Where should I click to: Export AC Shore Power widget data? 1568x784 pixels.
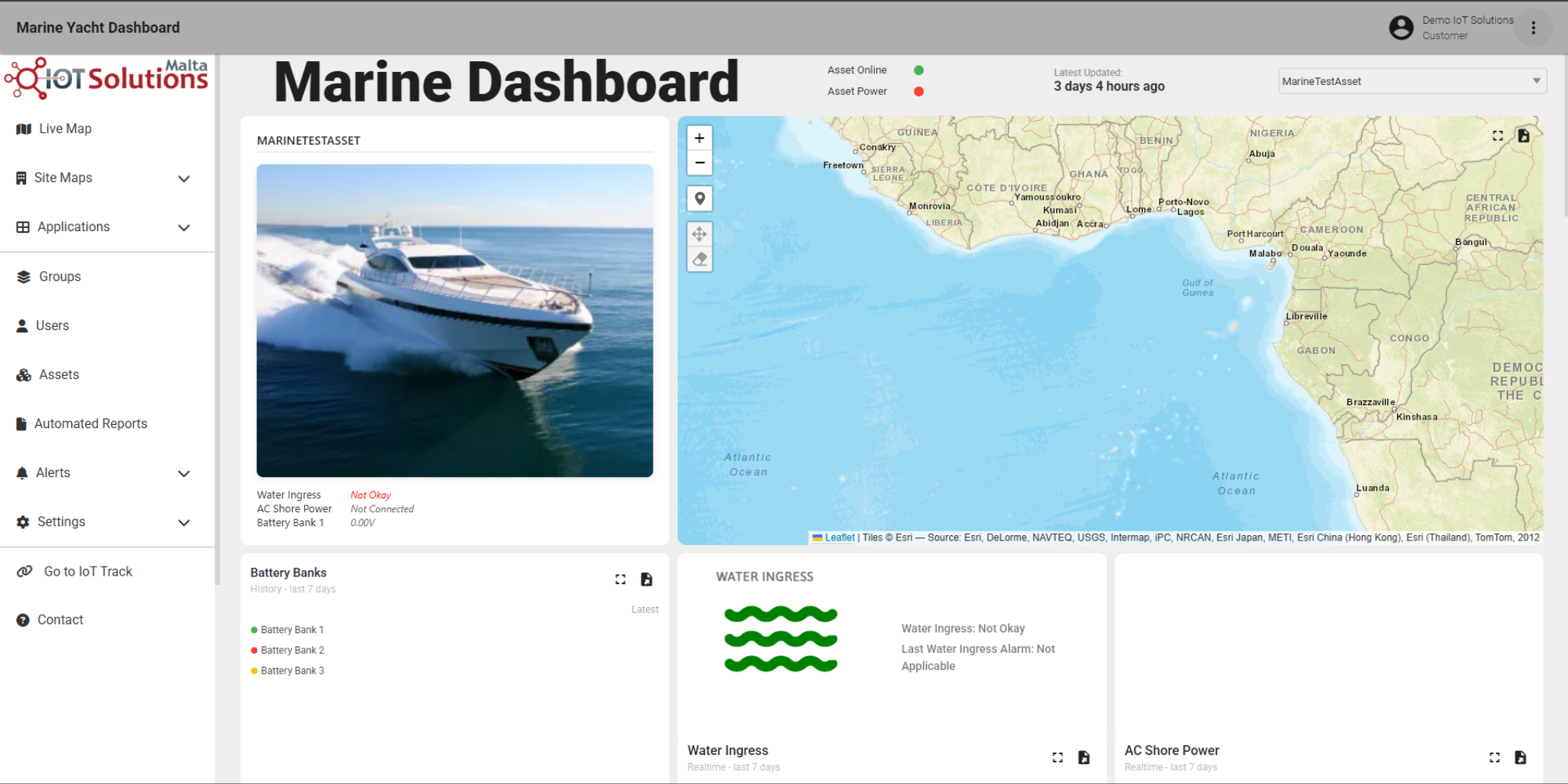1521,757
